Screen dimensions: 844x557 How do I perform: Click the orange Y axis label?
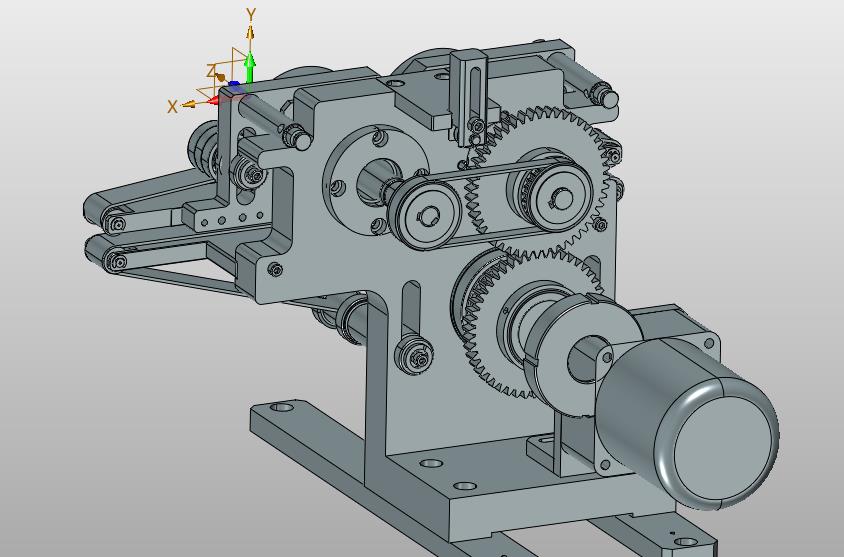250,14
